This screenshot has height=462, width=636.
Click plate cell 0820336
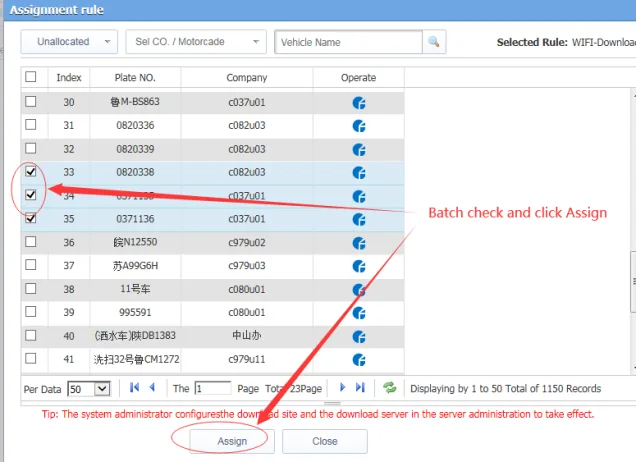click(x=135, y=125)
